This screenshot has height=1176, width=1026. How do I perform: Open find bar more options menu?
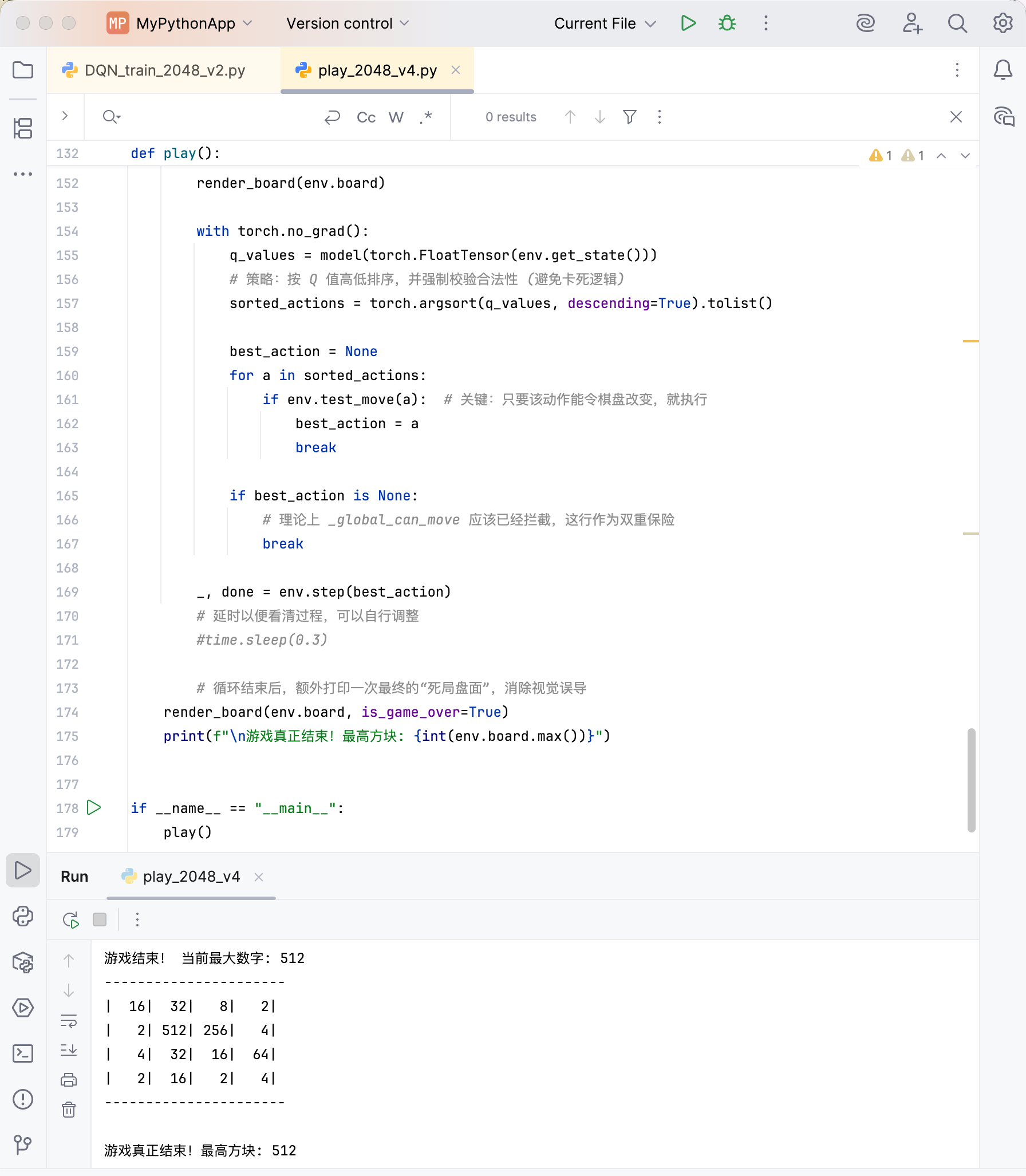coord(660,117)
